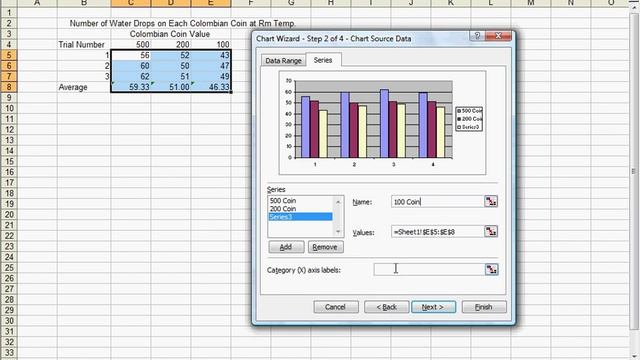Image resolution: width=640 pixels, height=360 pixels.
Task: Select row header 20
Action: coord(9,214)
